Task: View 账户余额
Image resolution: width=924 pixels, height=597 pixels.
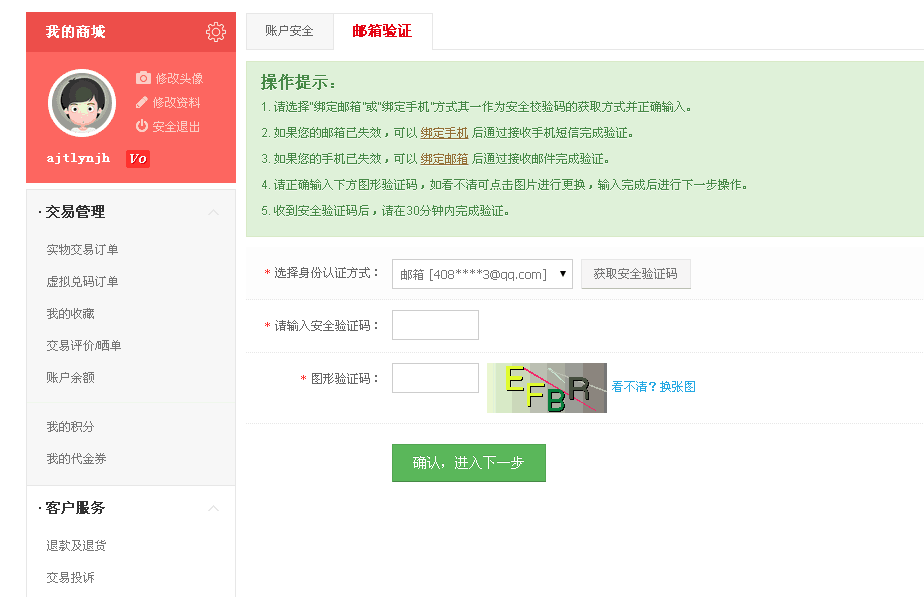Action: pos(70,377)
